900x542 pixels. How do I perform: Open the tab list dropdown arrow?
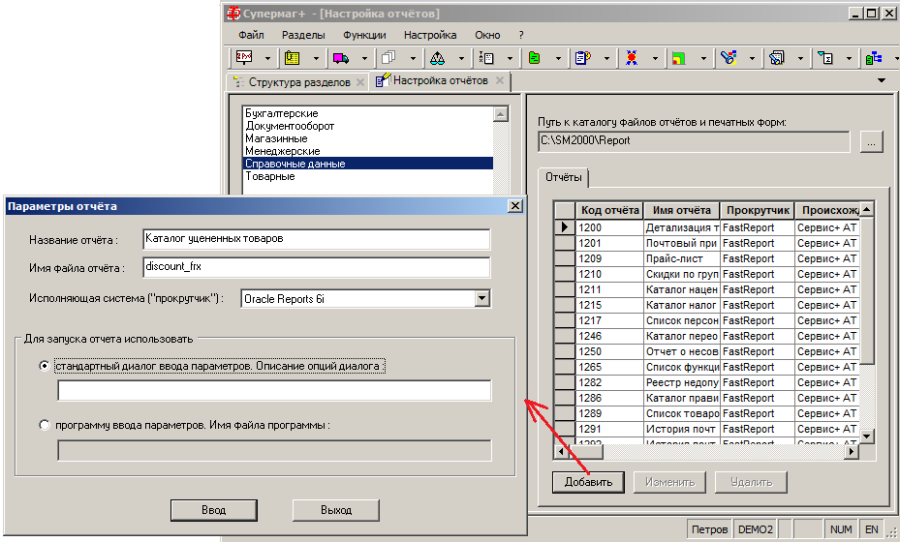click(x=882, y=80)
